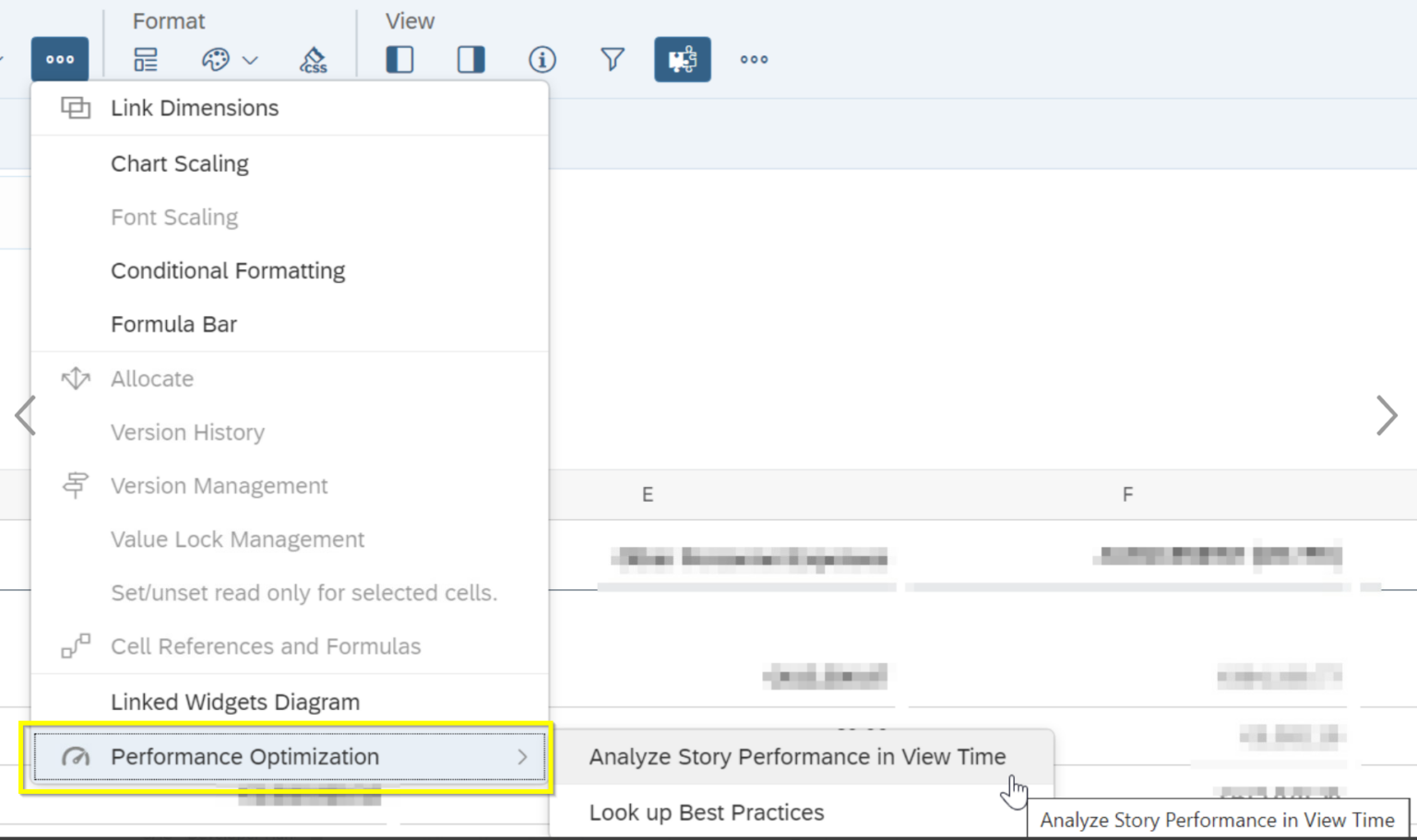This screenshot has height=840, width=1417.
Task: Click the Performance Optimization speedometer icon
Action: click(75, 756)
